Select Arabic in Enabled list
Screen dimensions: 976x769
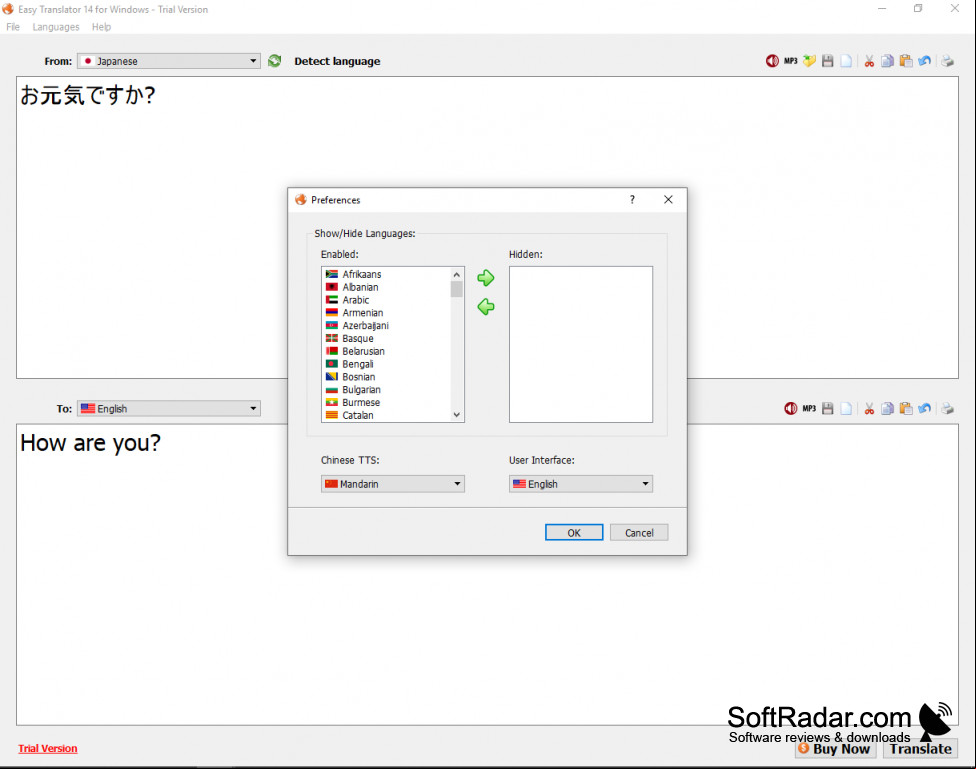tap(386, 300)
